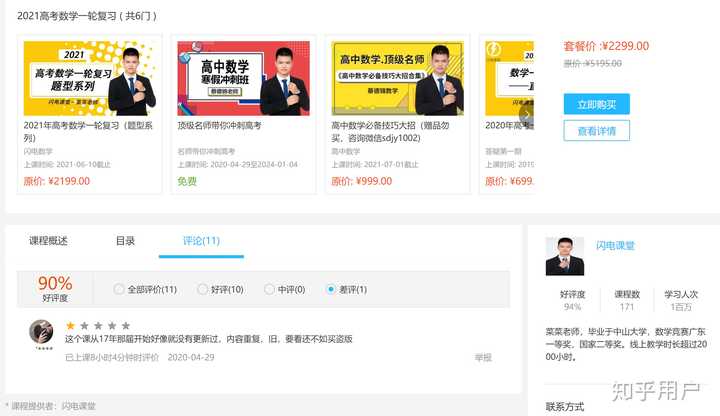The width and height of the screenshot is (720, 416).
Task: Click 举报 on the review
Action: [x=483, y=357]
